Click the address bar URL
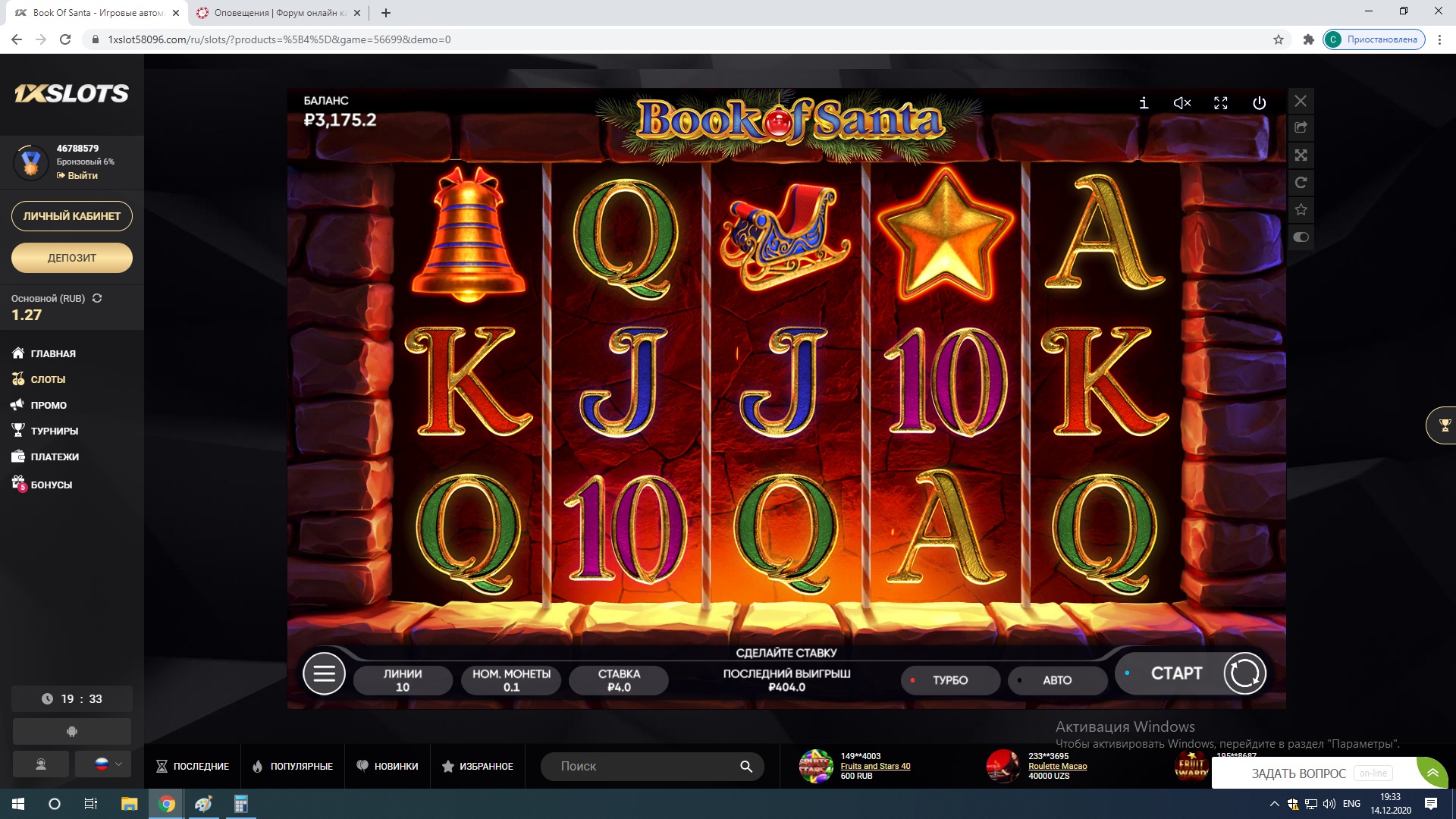This screenshot has height=819, width=1456. (x=279, y=39)
